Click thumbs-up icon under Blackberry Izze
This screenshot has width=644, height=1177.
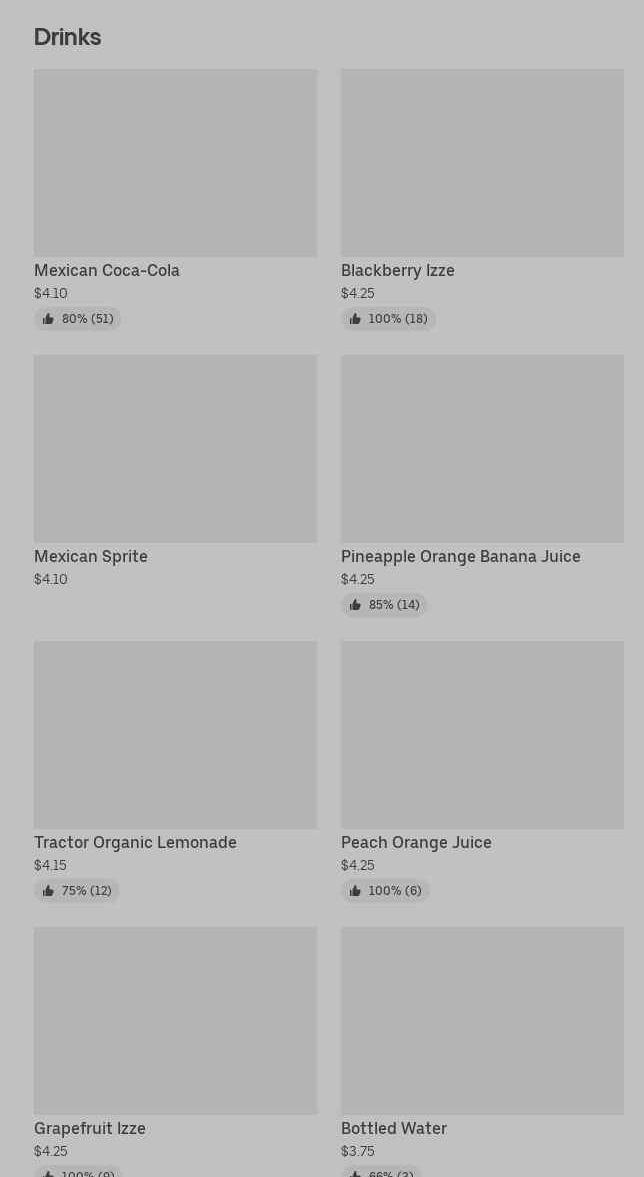(355, 319)
